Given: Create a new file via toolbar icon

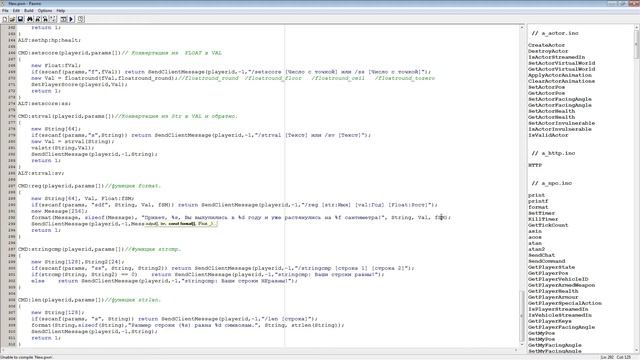Looking at the screenshot, I should 5,19.
